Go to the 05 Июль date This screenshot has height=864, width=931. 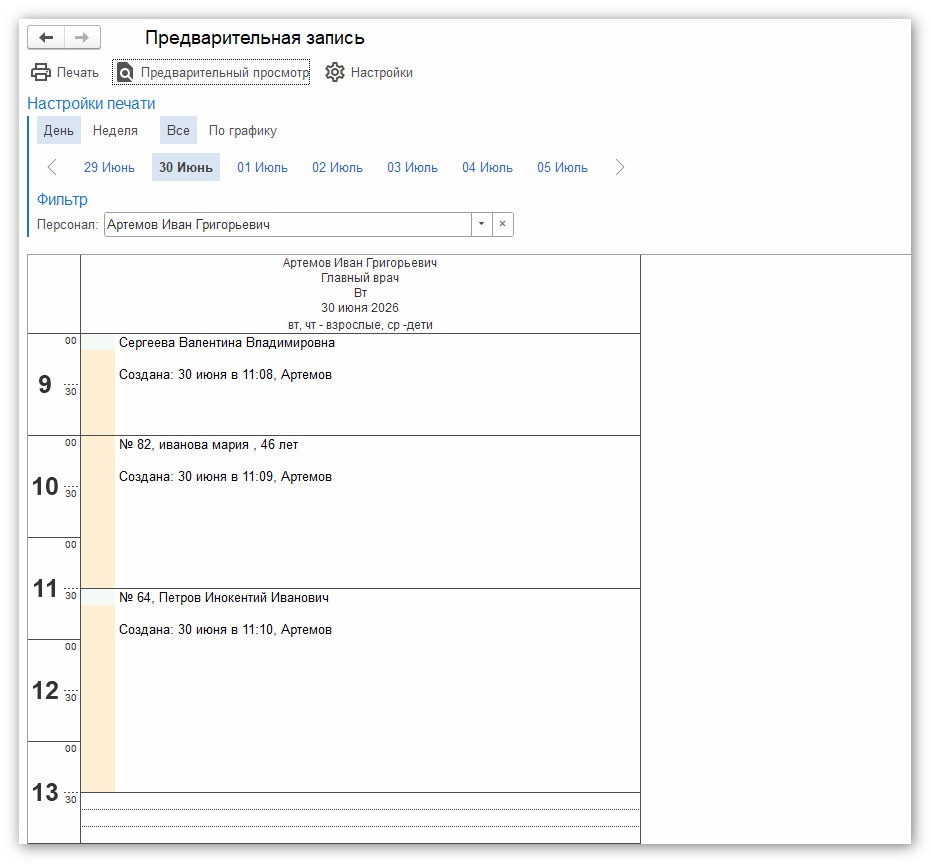coord(562,167)
